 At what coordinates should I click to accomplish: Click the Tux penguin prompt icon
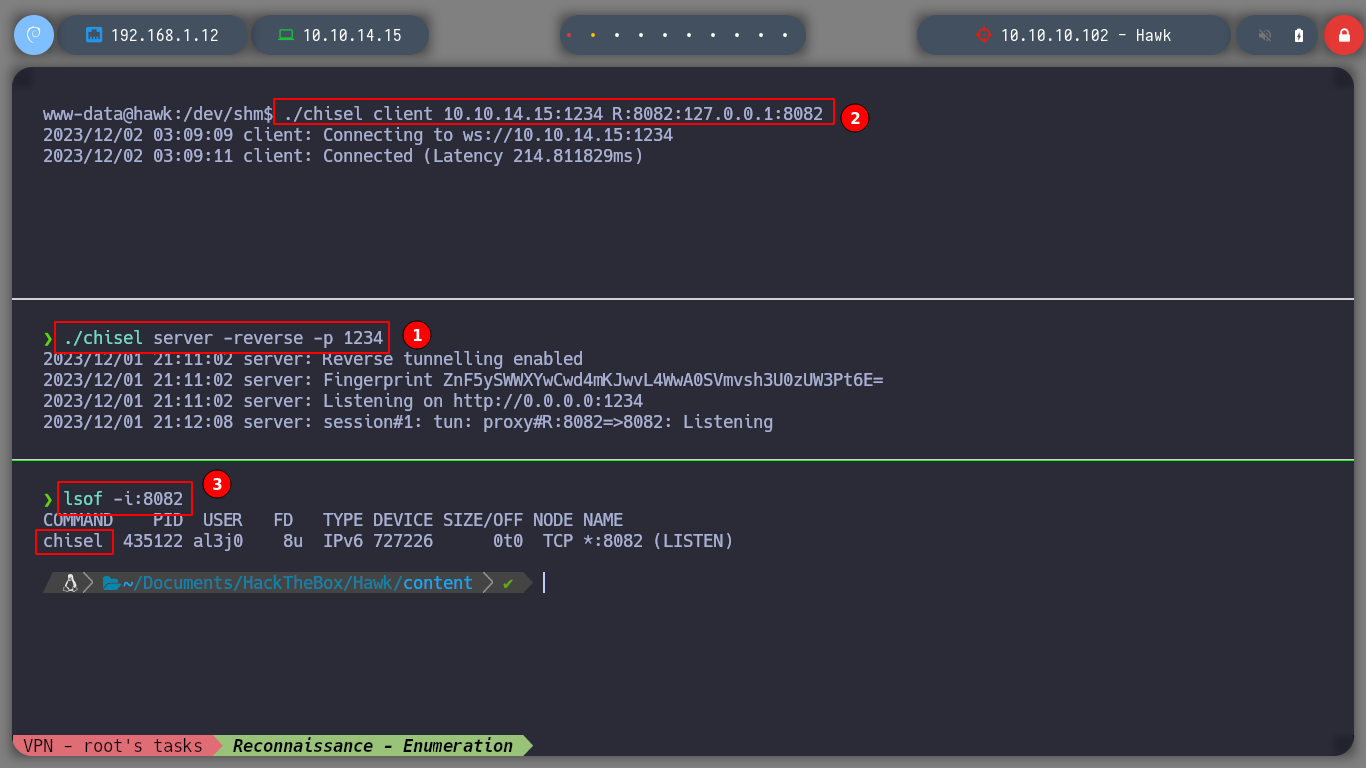pyautogui.click(x=70, y=583)
